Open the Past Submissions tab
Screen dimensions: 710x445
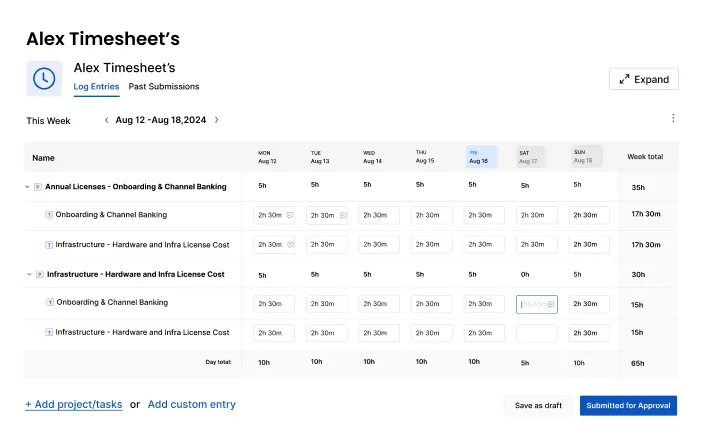pos(164,87)
